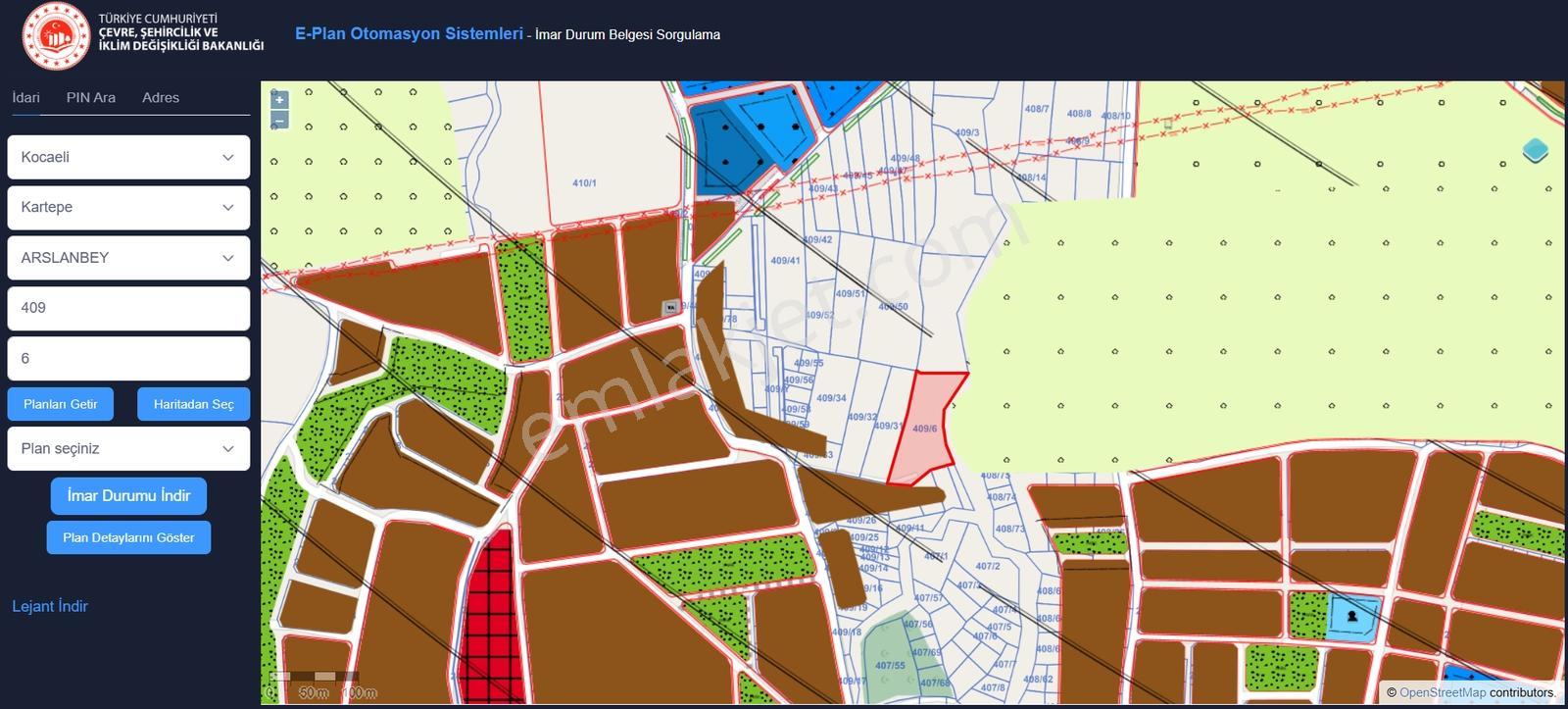
Task: Switch to the PIN Ara tab
Action: (x=91, y=97)
